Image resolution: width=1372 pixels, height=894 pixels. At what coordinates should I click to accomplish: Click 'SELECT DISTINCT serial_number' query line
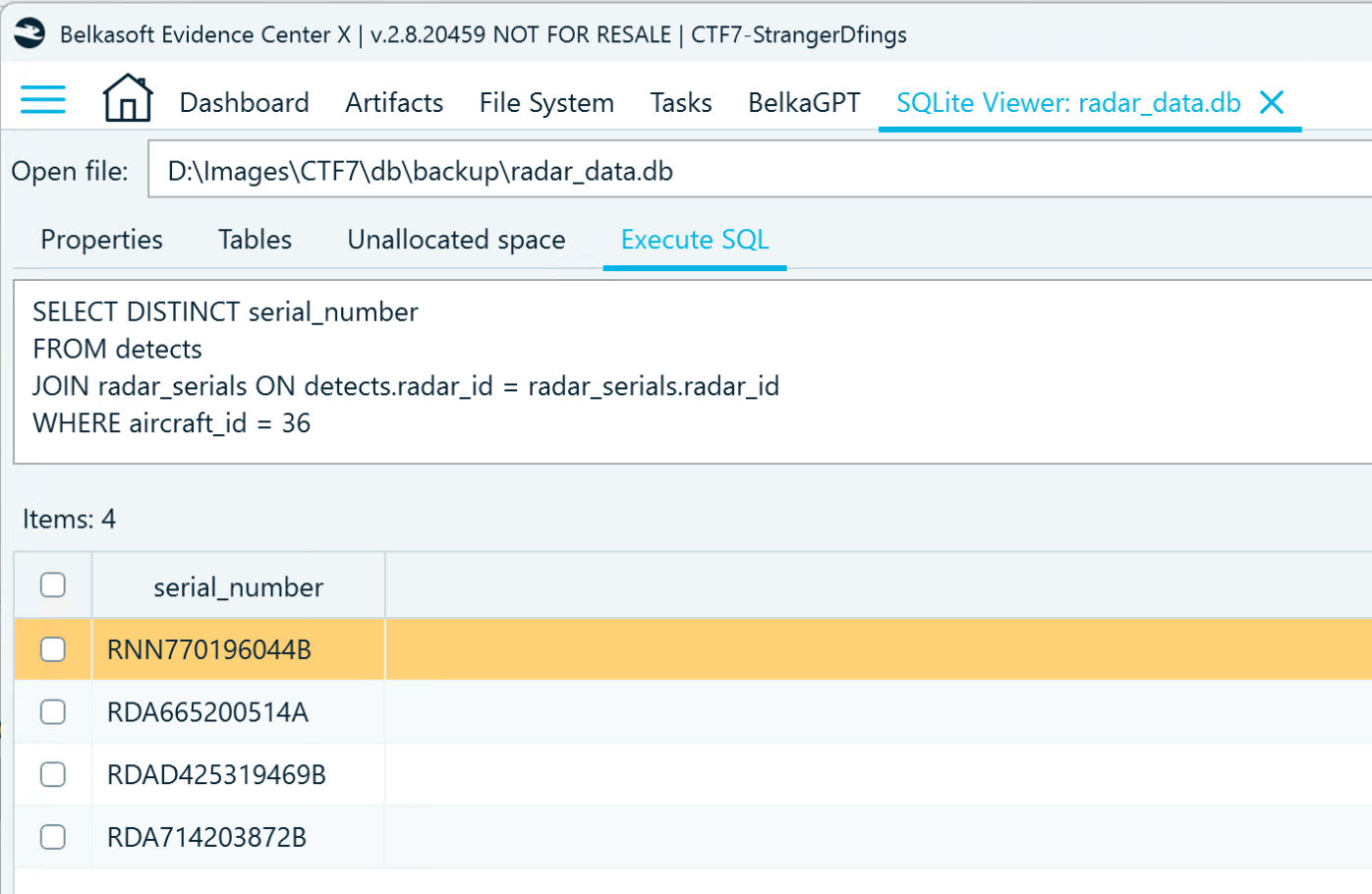(x=225, y=311)
